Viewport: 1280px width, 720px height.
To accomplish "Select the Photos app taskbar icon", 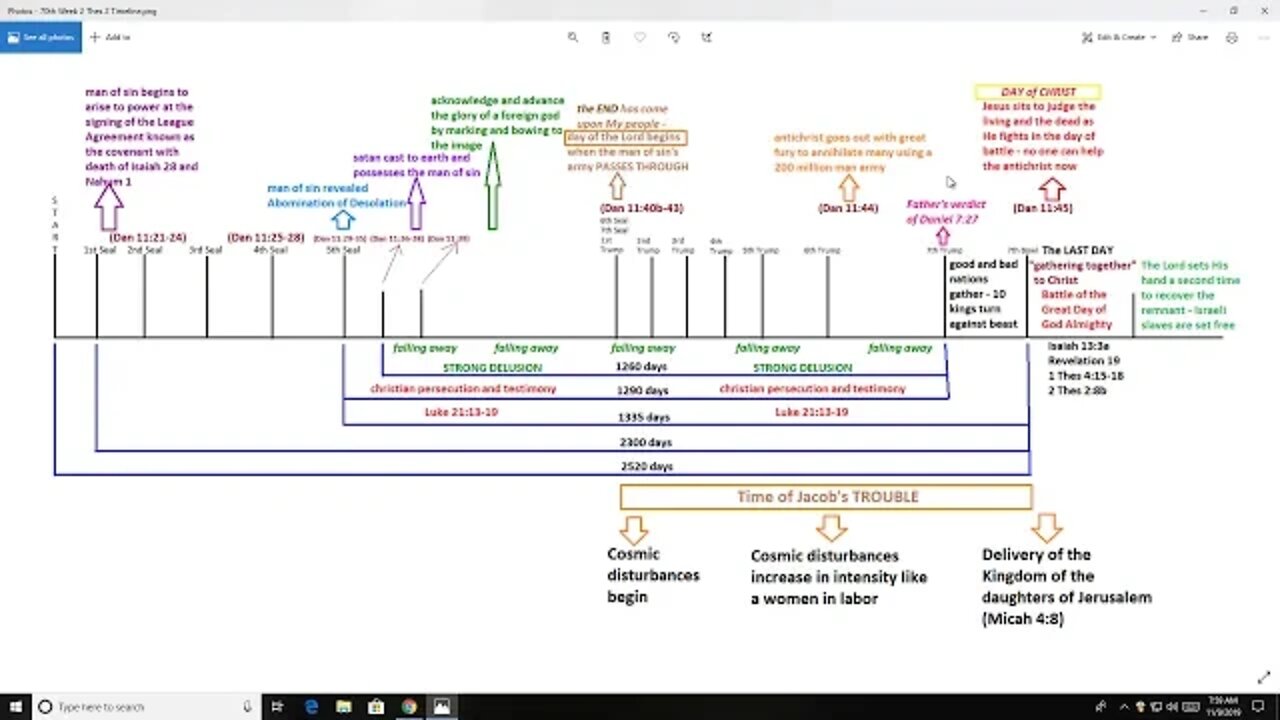I will [442, 706].
